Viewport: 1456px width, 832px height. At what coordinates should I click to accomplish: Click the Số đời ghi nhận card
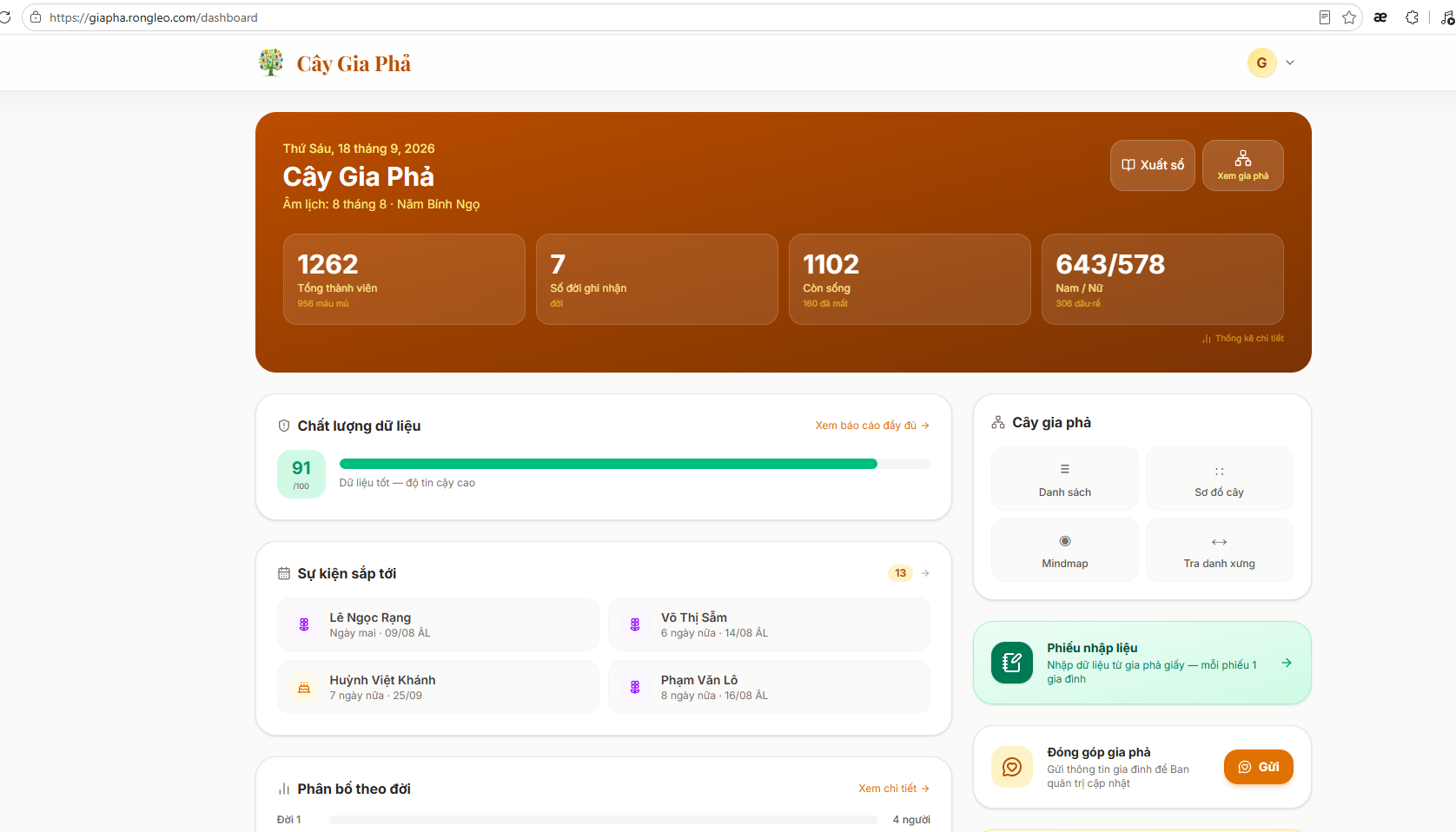[x=657, y=279]
